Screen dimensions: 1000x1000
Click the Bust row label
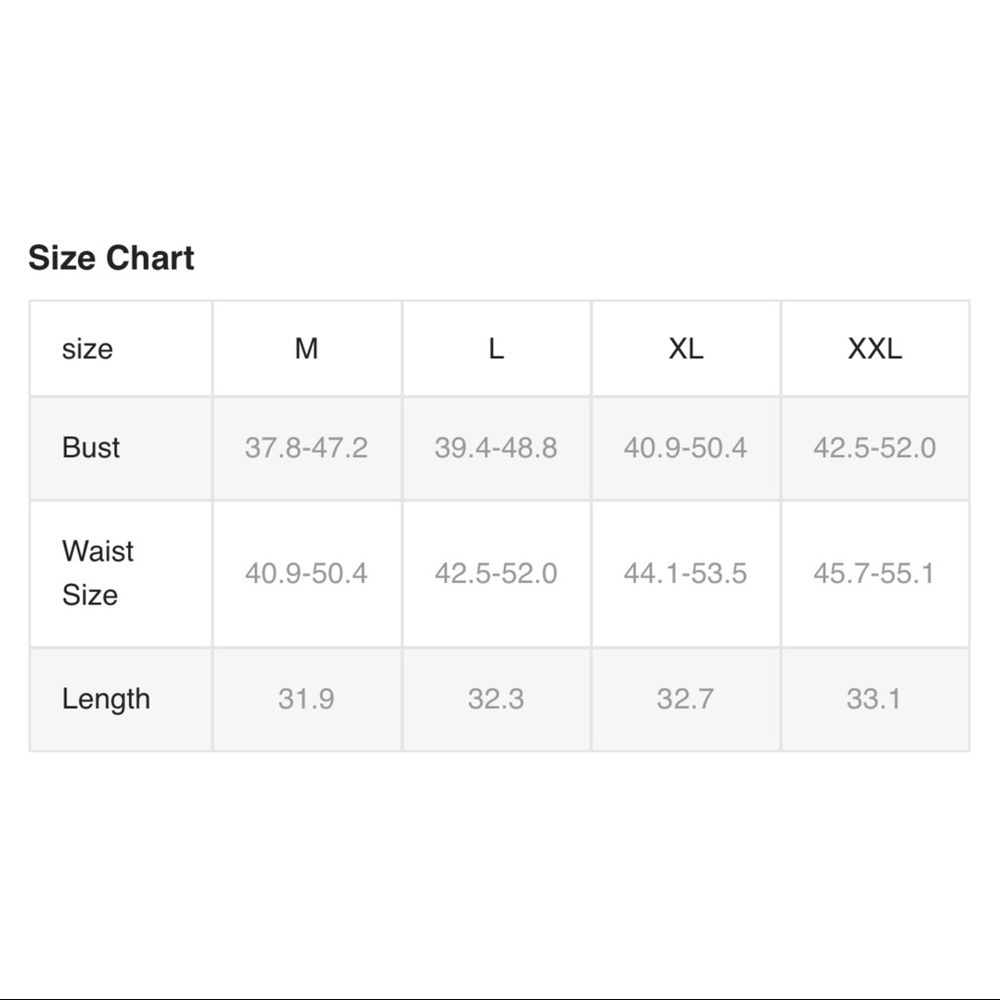tap(91, 447)
